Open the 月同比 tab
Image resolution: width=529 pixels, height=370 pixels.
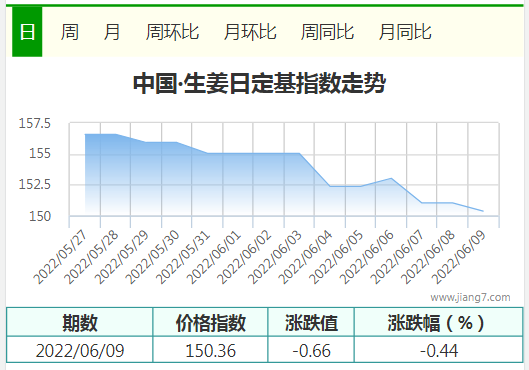tap(405, 32)
